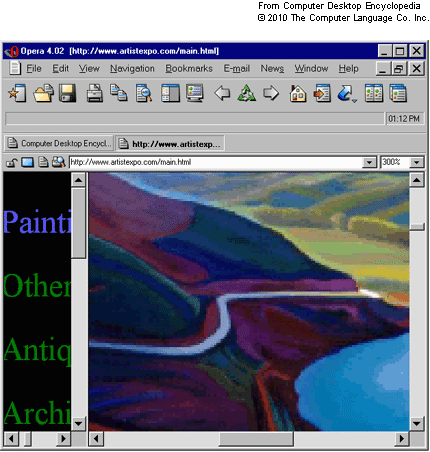Open a file with the folder icon

pos(43,93)
